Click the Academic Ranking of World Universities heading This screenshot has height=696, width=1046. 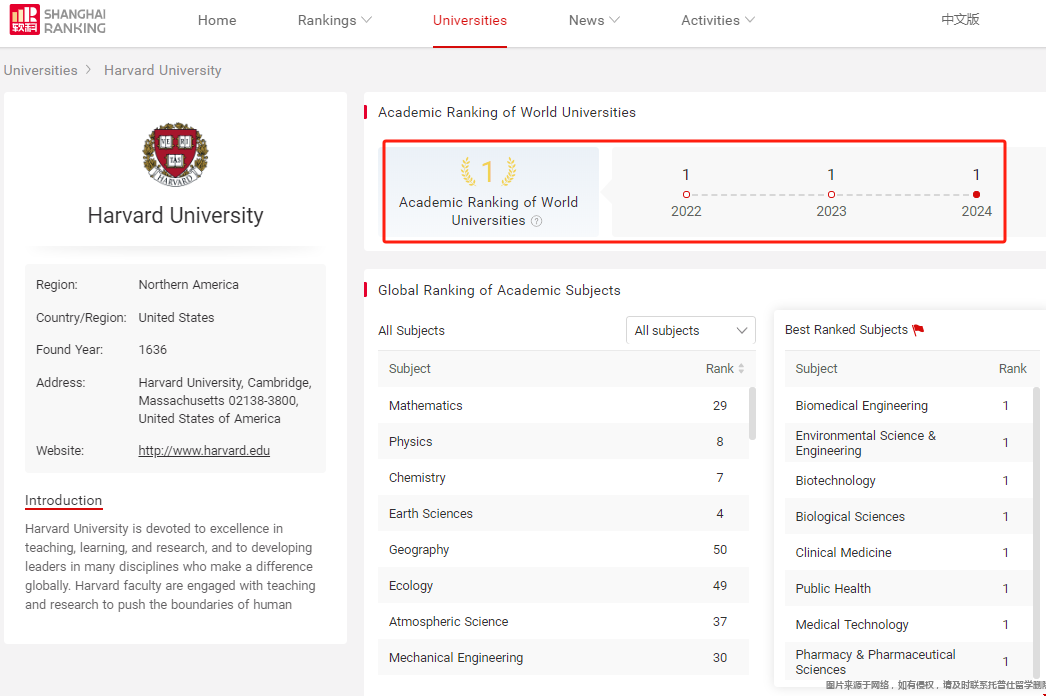(507, 112)
